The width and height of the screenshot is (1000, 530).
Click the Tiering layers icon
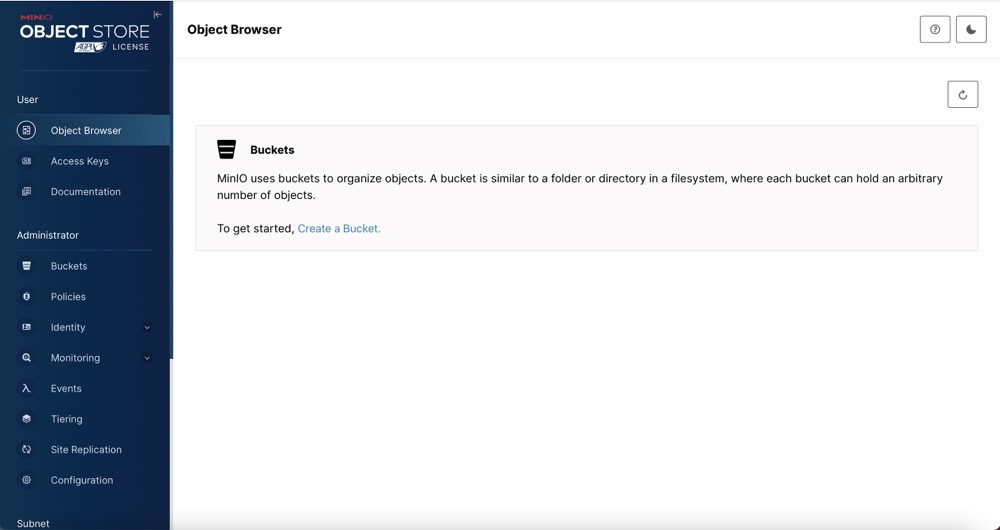click(x=27, y=419)
